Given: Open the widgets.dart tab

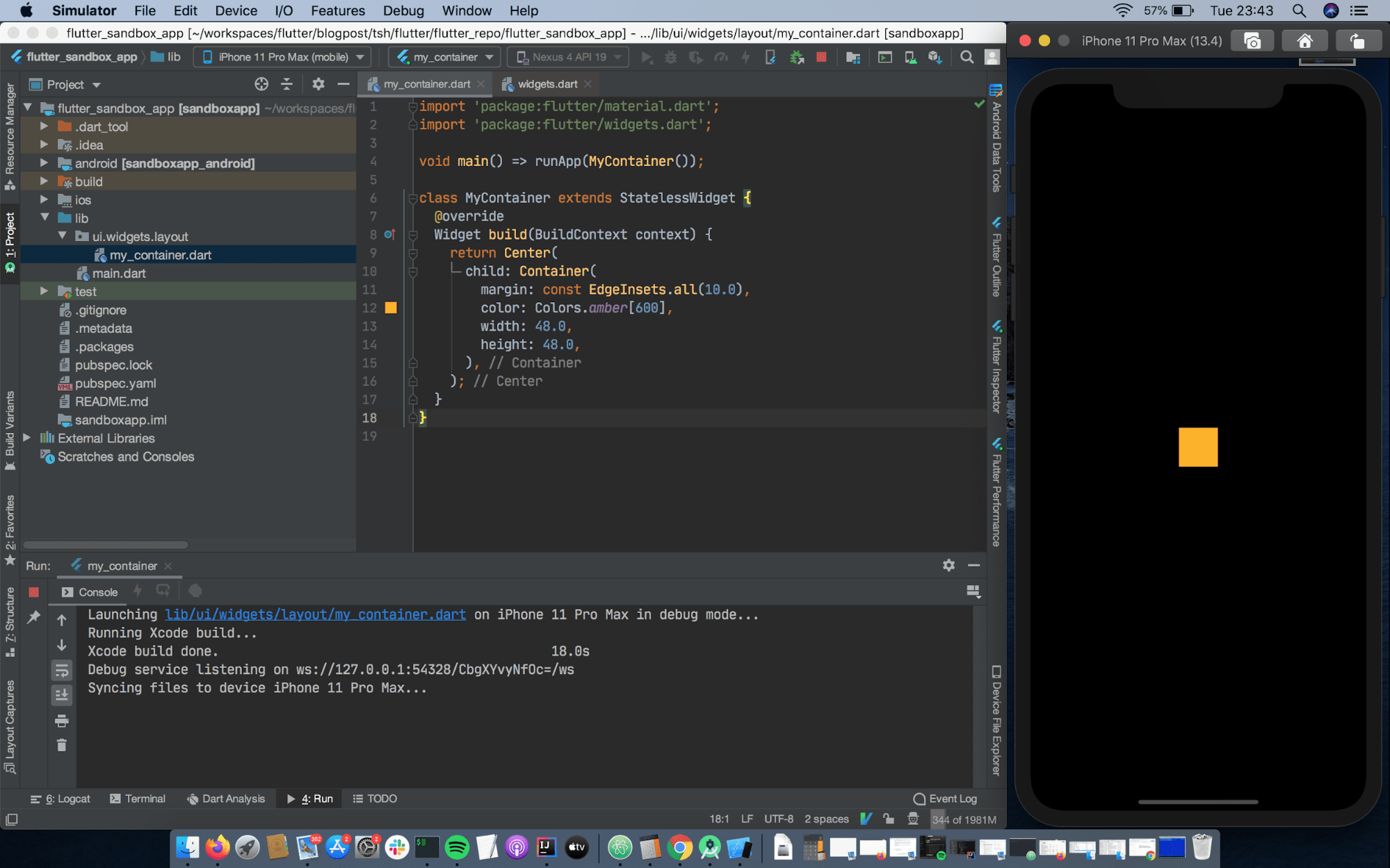Looking at the screenshot, I should coord(546,83).
